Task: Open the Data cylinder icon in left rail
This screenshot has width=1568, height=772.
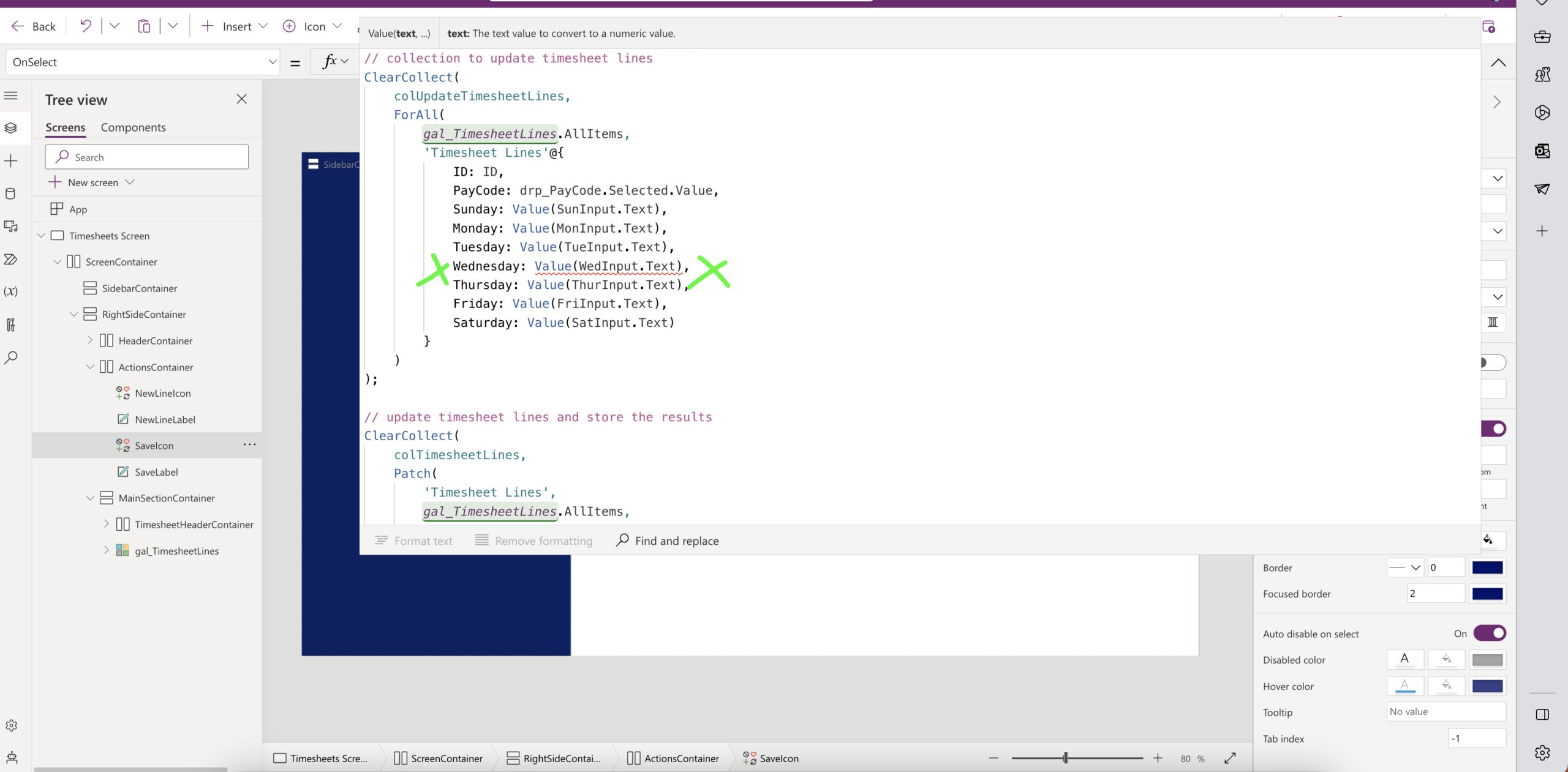Action: click(10, 194)
